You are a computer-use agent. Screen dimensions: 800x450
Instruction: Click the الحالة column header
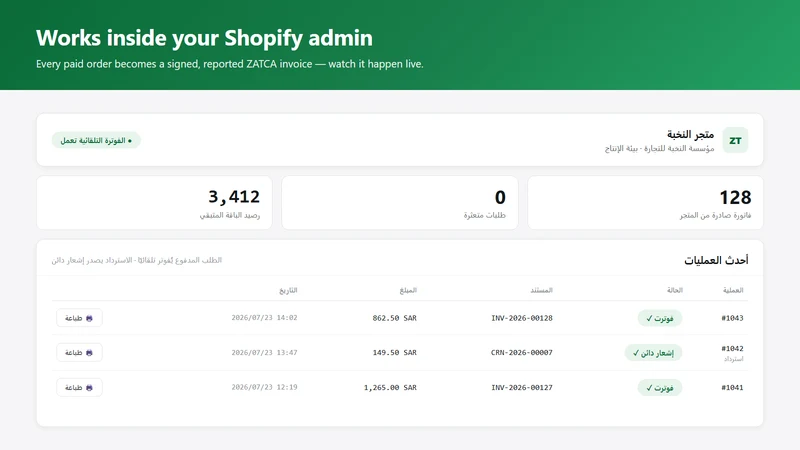674,290
